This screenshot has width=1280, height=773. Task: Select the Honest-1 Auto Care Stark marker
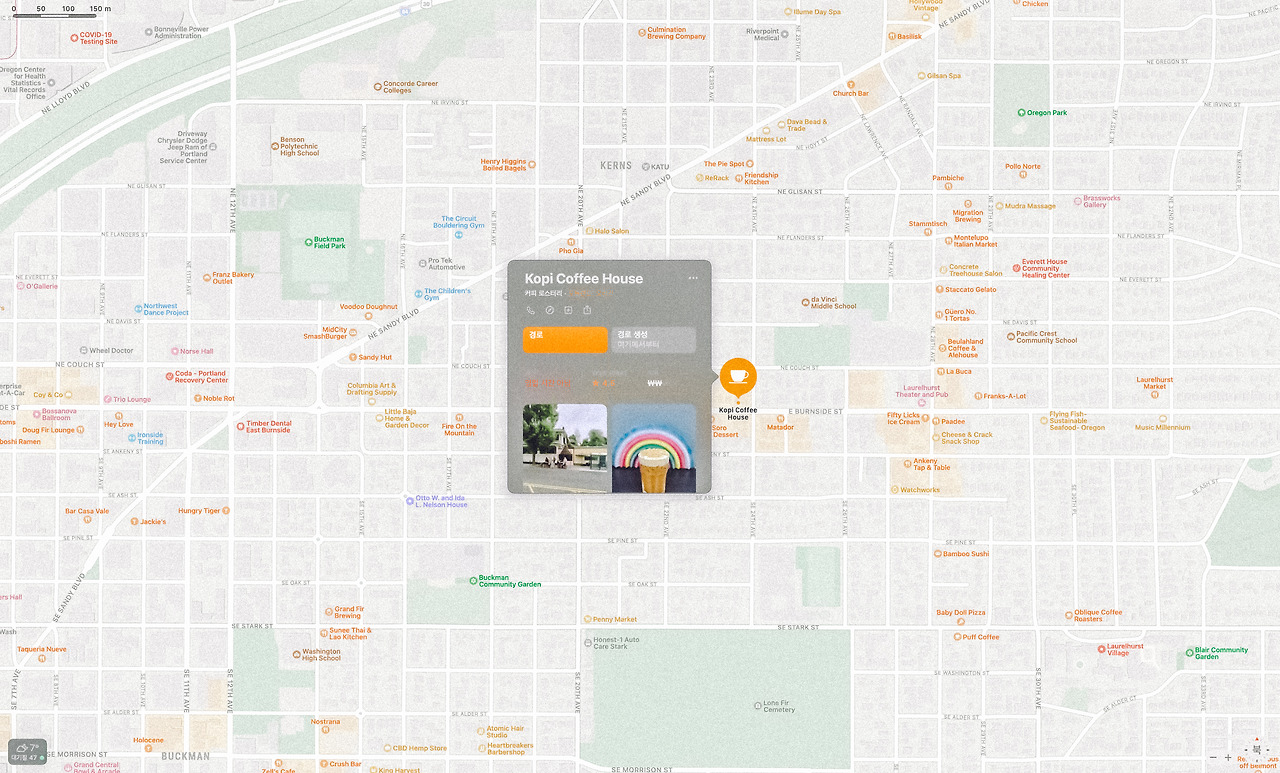coord(587,642)
